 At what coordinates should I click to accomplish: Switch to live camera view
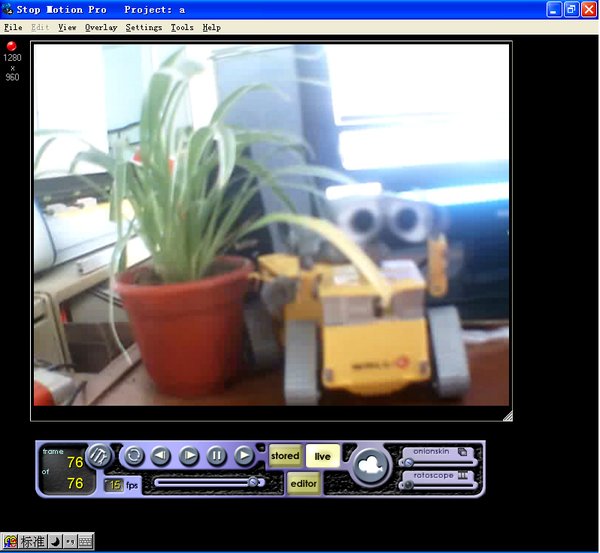click(323, 456)
